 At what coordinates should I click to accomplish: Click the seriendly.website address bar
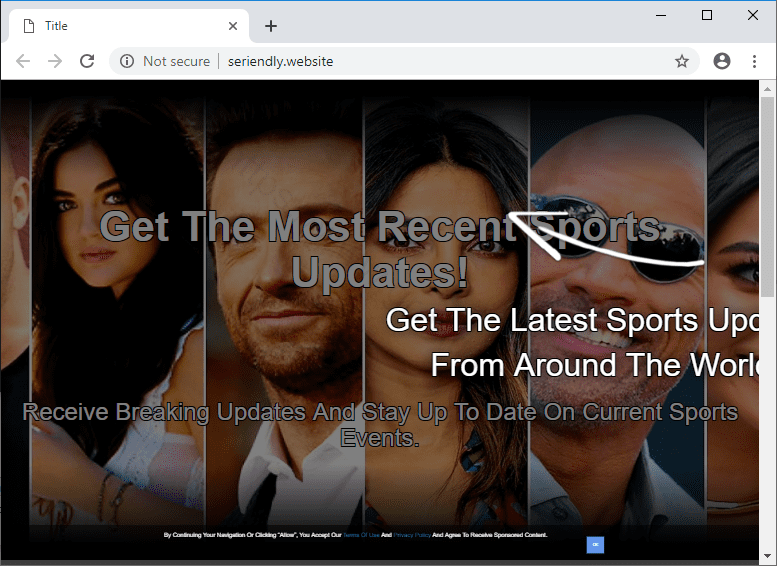[x=400, y=61]
